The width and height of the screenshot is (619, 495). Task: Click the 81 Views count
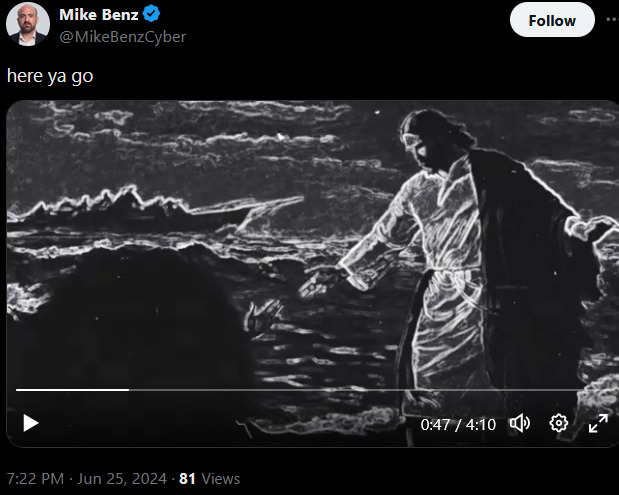tap(209, 479)
